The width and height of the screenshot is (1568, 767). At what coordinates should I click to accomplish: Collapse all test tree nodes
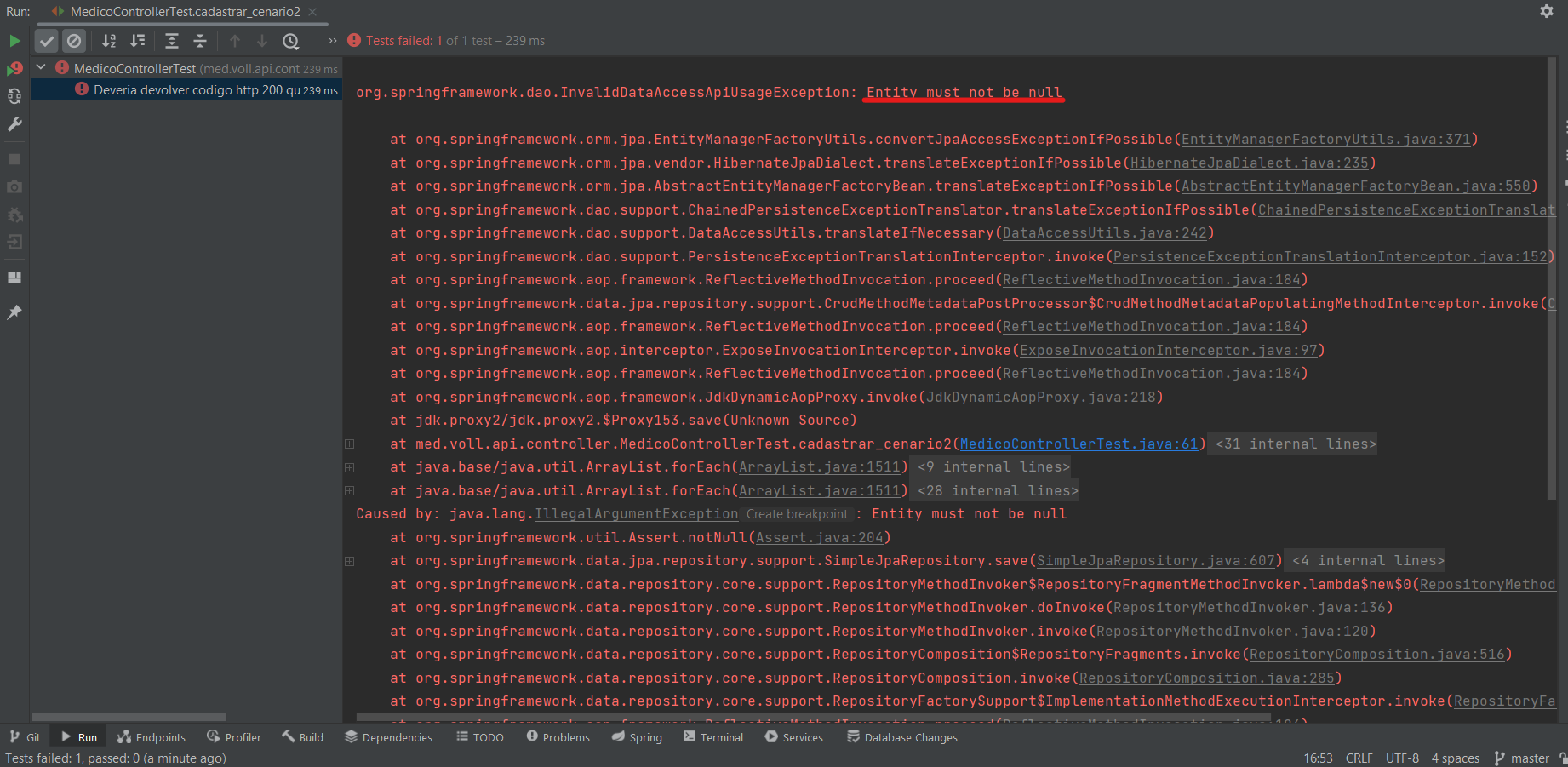(x=200, y=41)
